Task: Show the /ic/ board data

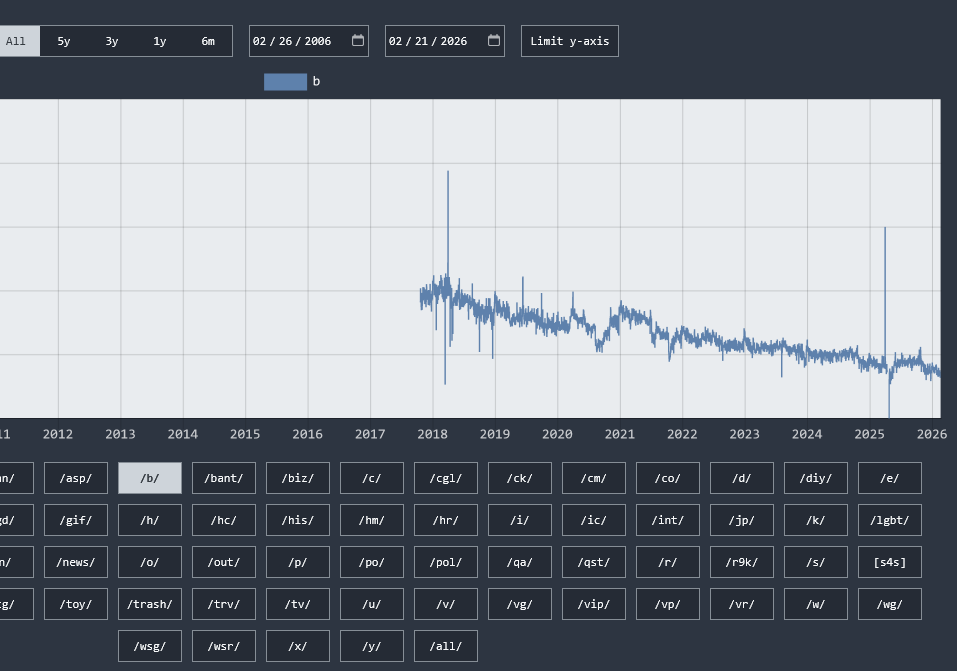Action: coord(594,520)
